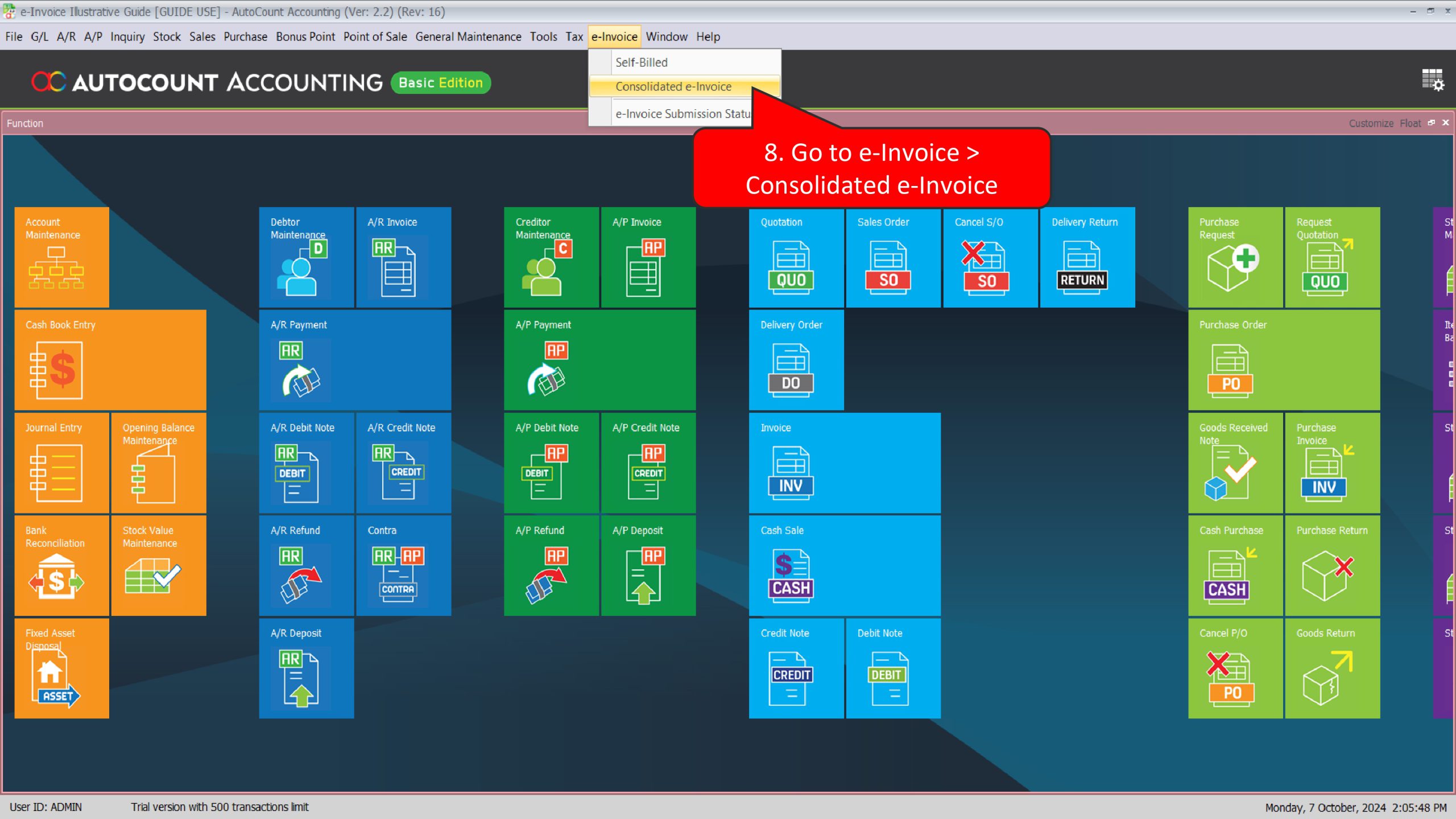Open the A/R Deposit tile
The image size is (1456, 819).
(x=307, y=668)
